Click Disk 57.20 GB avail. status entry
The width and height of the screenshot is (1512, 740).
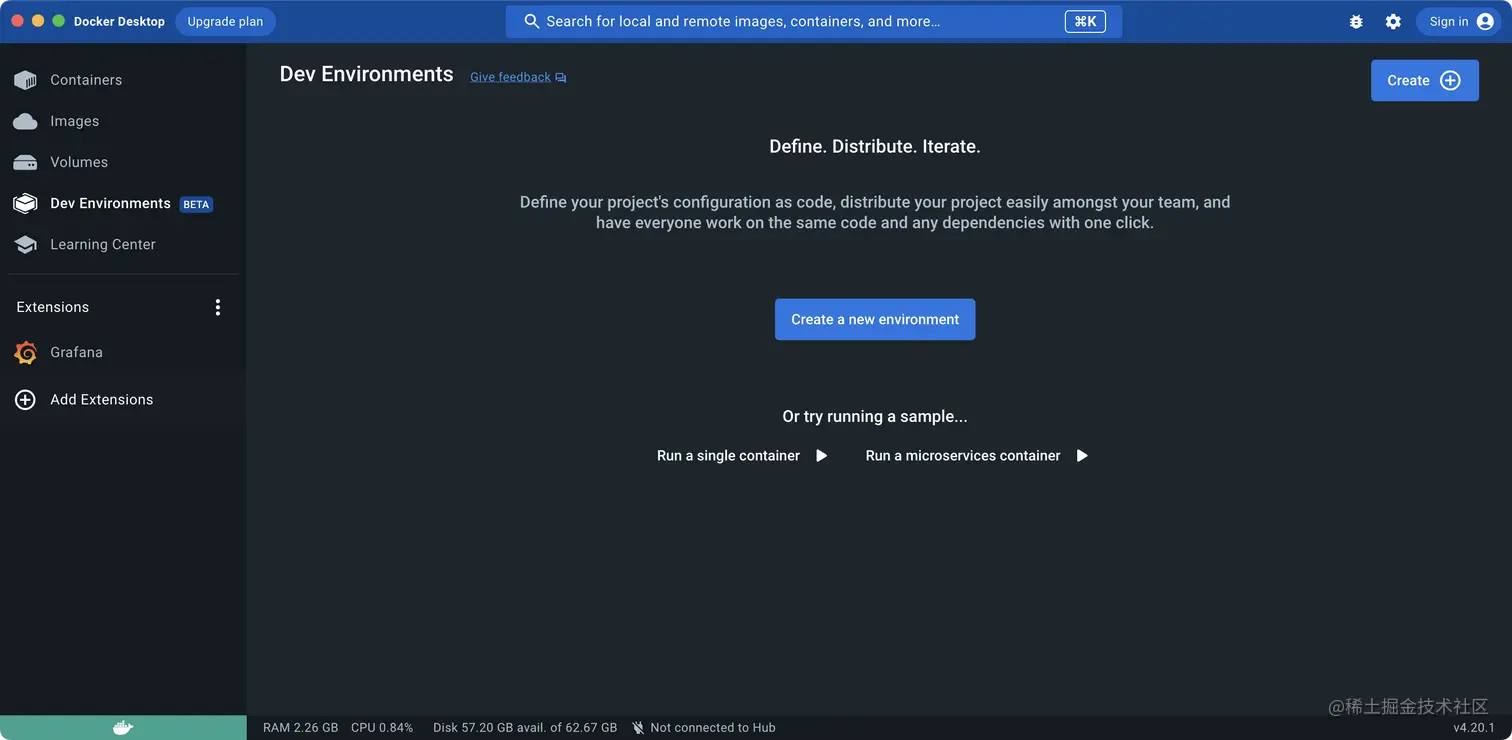click(x=525, y=728)
